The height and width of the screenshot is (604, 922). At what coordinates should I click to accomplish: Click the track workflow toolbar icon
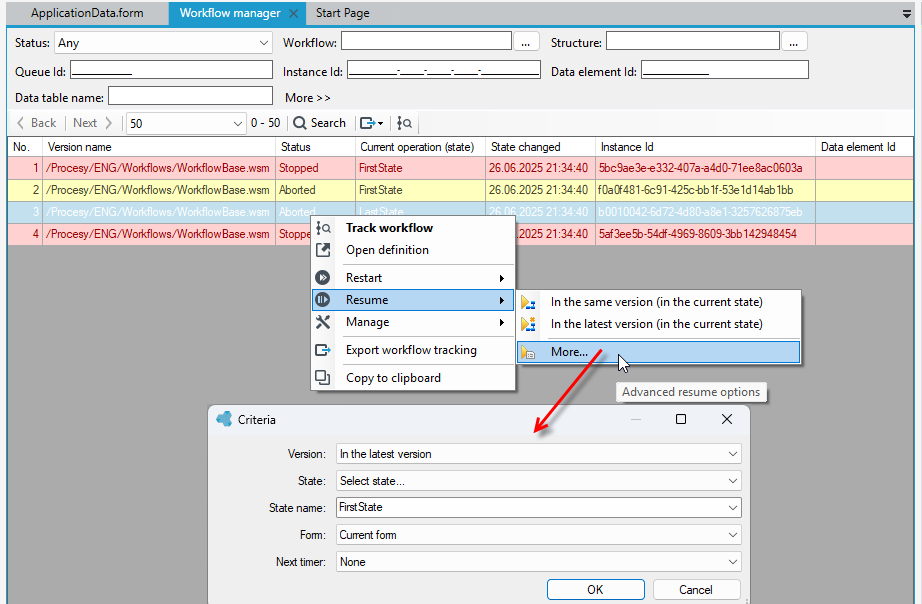tap(405, 123)
